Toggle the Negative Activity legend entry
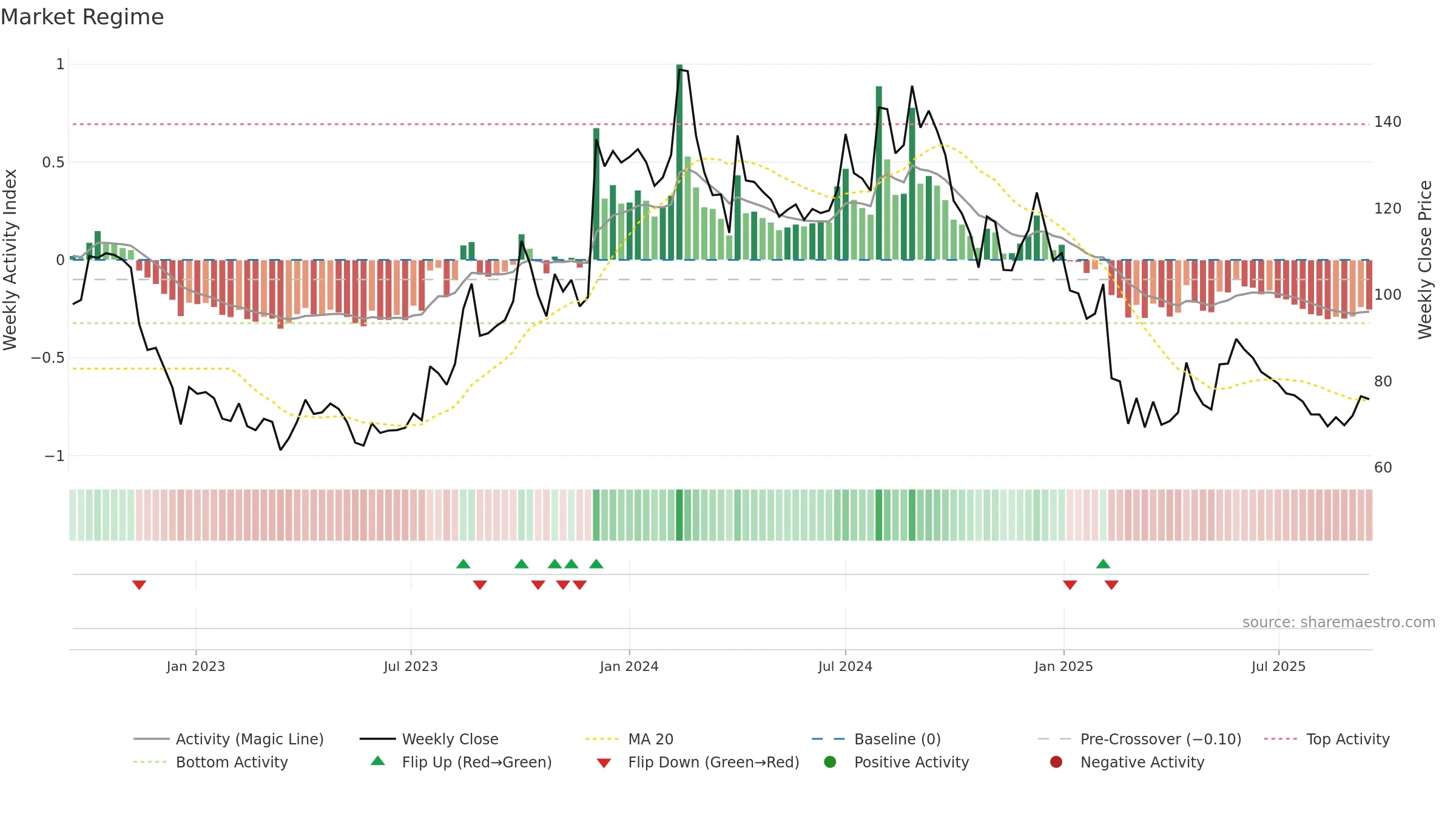Image resolution: width=1456 pixels, height=819 pixels. coord(1127,762)
